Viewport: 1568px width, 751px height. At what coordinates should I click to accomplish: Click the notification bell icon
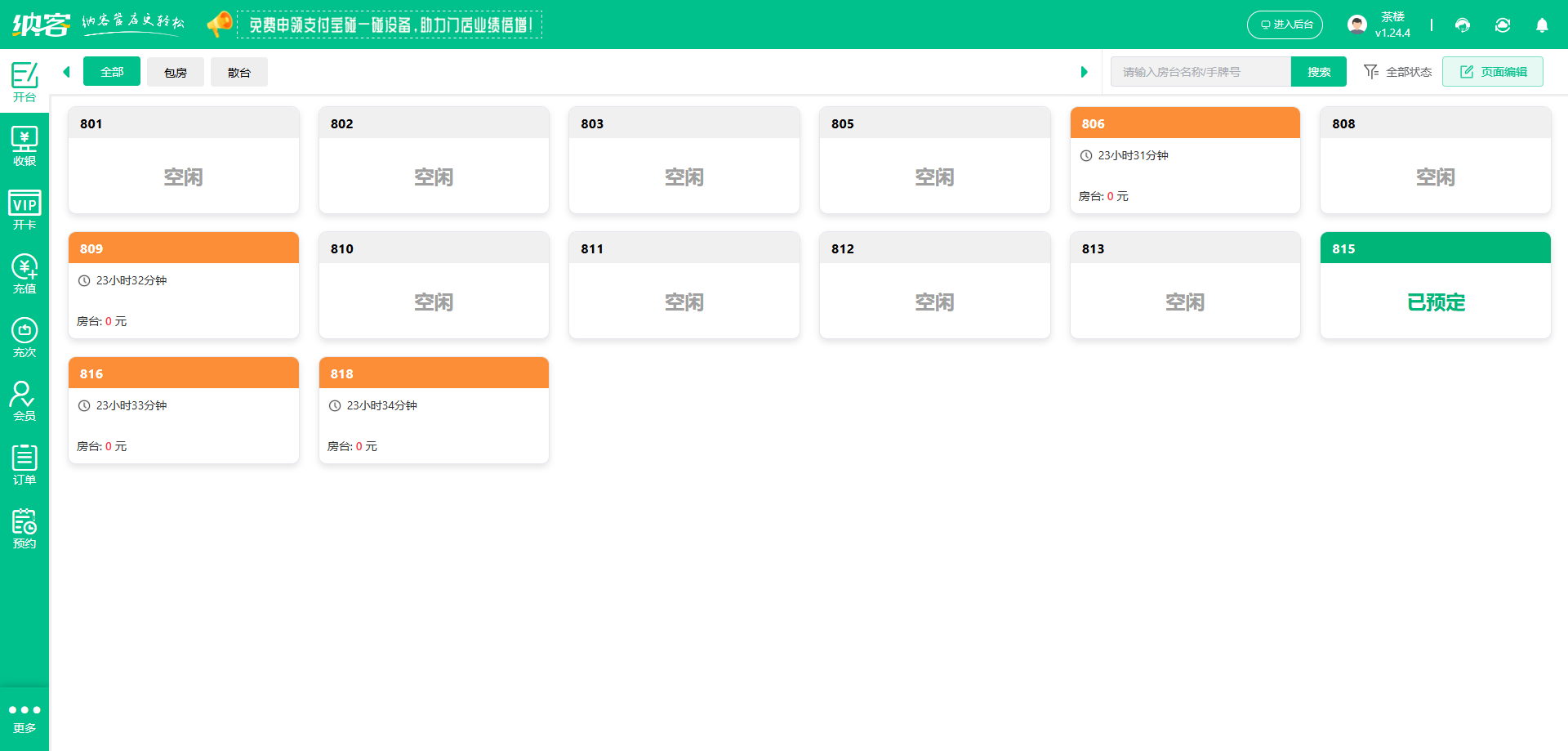click(1542, 25)
